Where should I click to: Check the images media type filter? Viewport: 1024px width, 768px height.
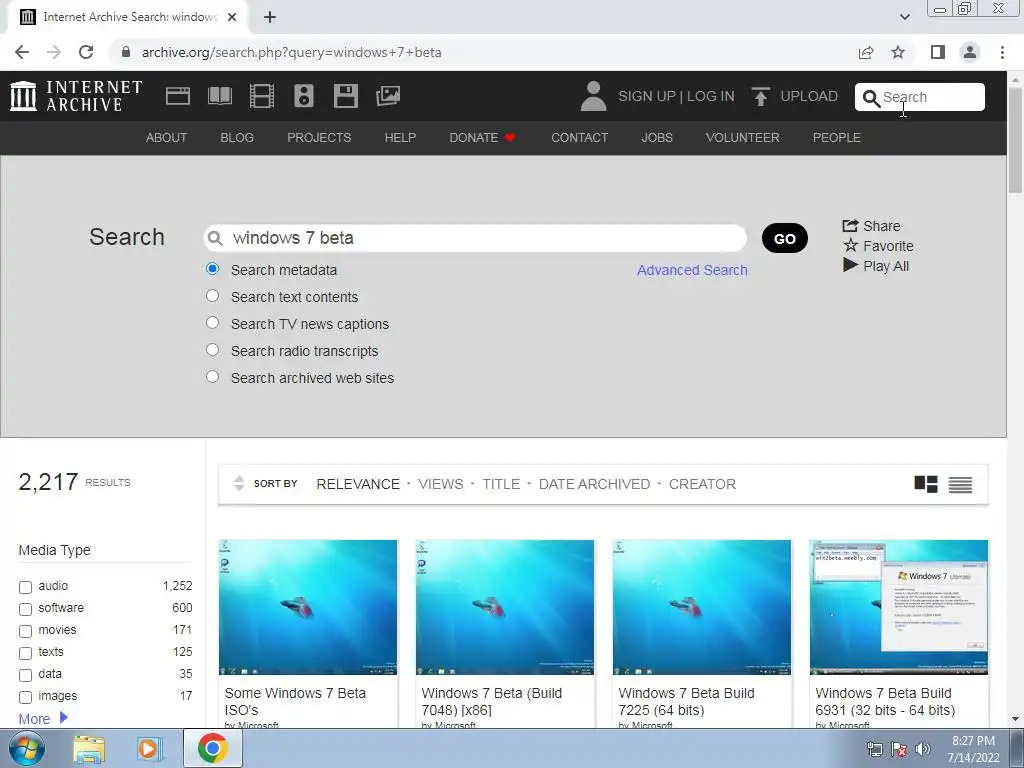(25, 697)
